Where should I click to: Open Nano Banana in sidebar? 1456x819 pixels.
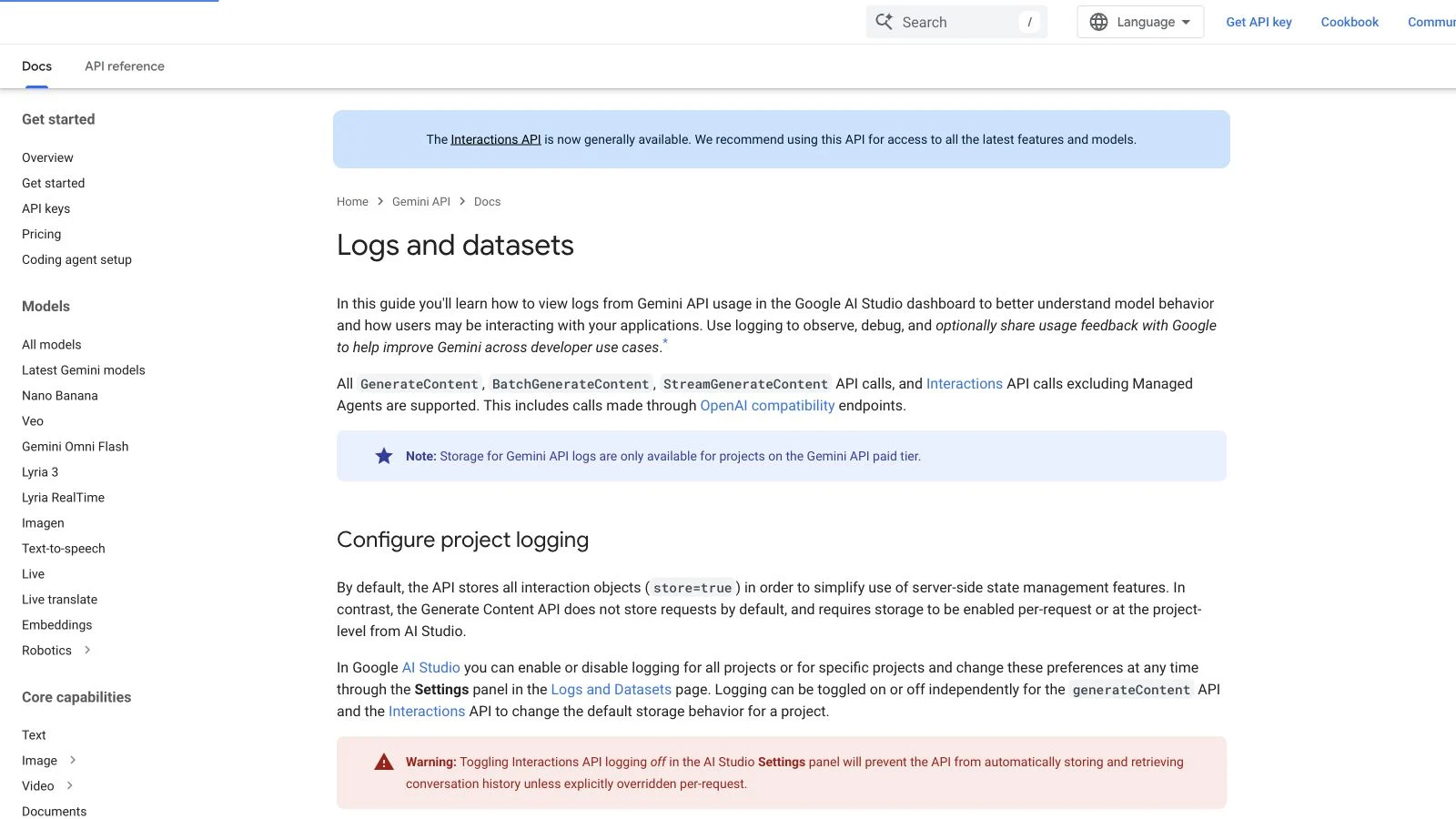(60, 396)
